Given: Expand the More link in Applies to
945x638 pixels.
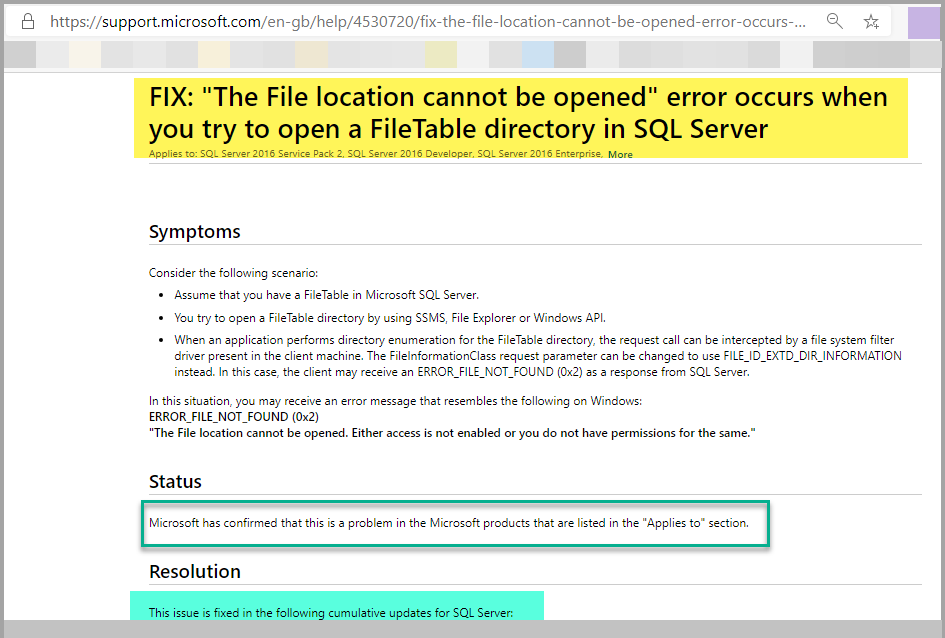Looking at the screenshot, I should (x=620, y=154).
